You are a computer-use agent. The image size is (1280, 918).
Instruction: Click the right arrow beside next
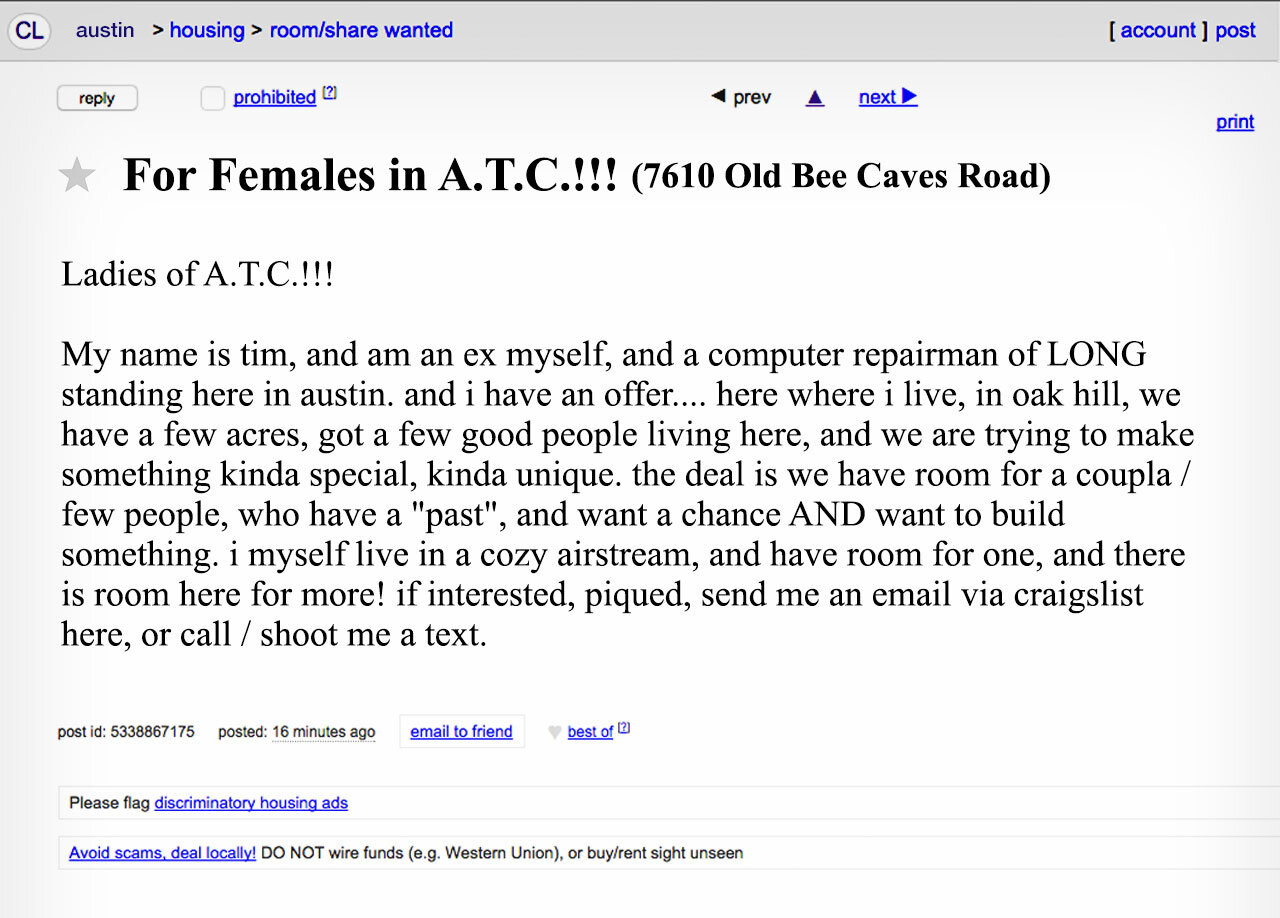point(913,96)
